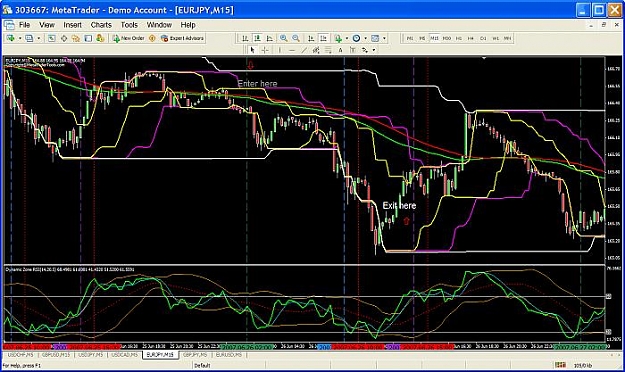Open the Market Watch window icon
The image size is (625, 372).
pos(51,38)
